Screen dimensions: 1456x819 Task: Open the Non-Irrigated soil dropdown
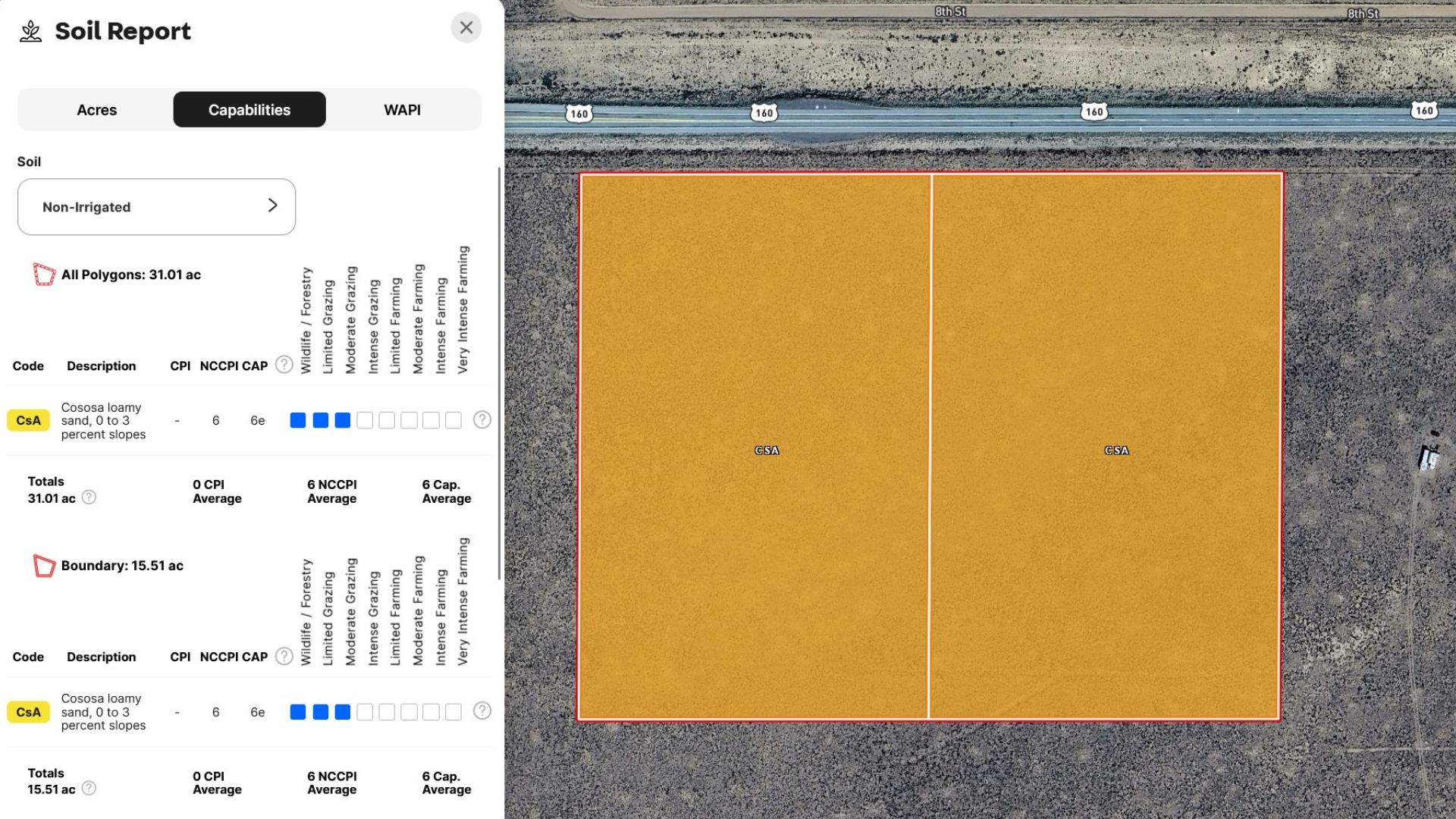[156, 207]
